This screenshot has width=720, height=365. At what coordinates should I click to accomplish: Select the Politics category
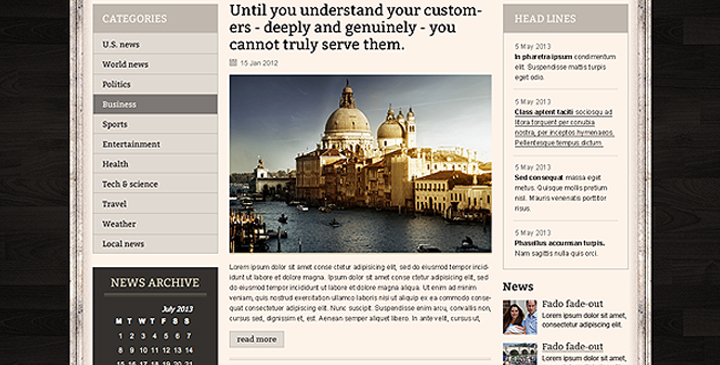(x=155, y=84)
